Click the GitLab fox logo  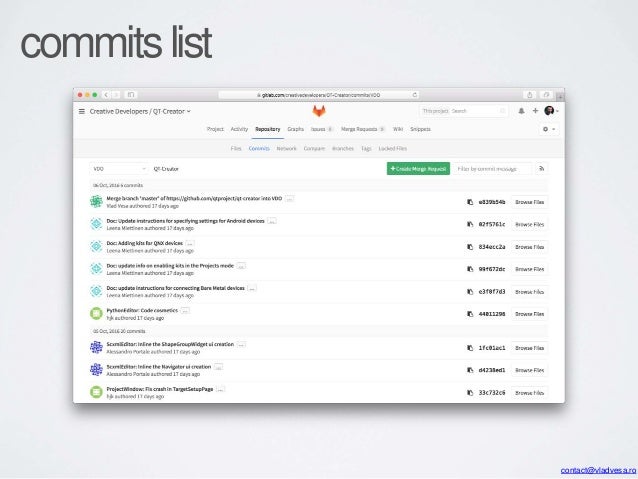coord(319,111)
